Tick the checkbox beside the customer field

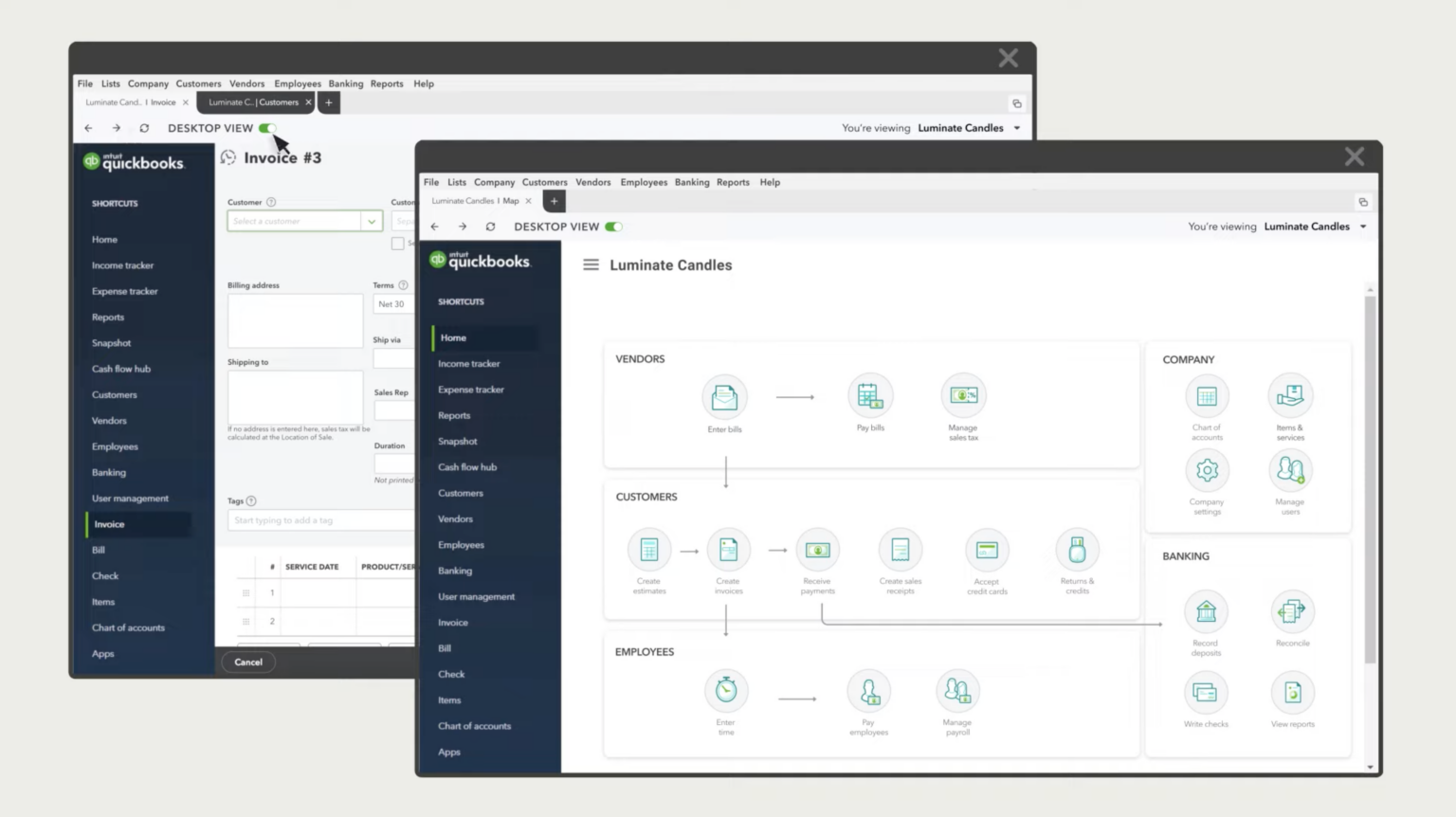[x=397, y=244]
